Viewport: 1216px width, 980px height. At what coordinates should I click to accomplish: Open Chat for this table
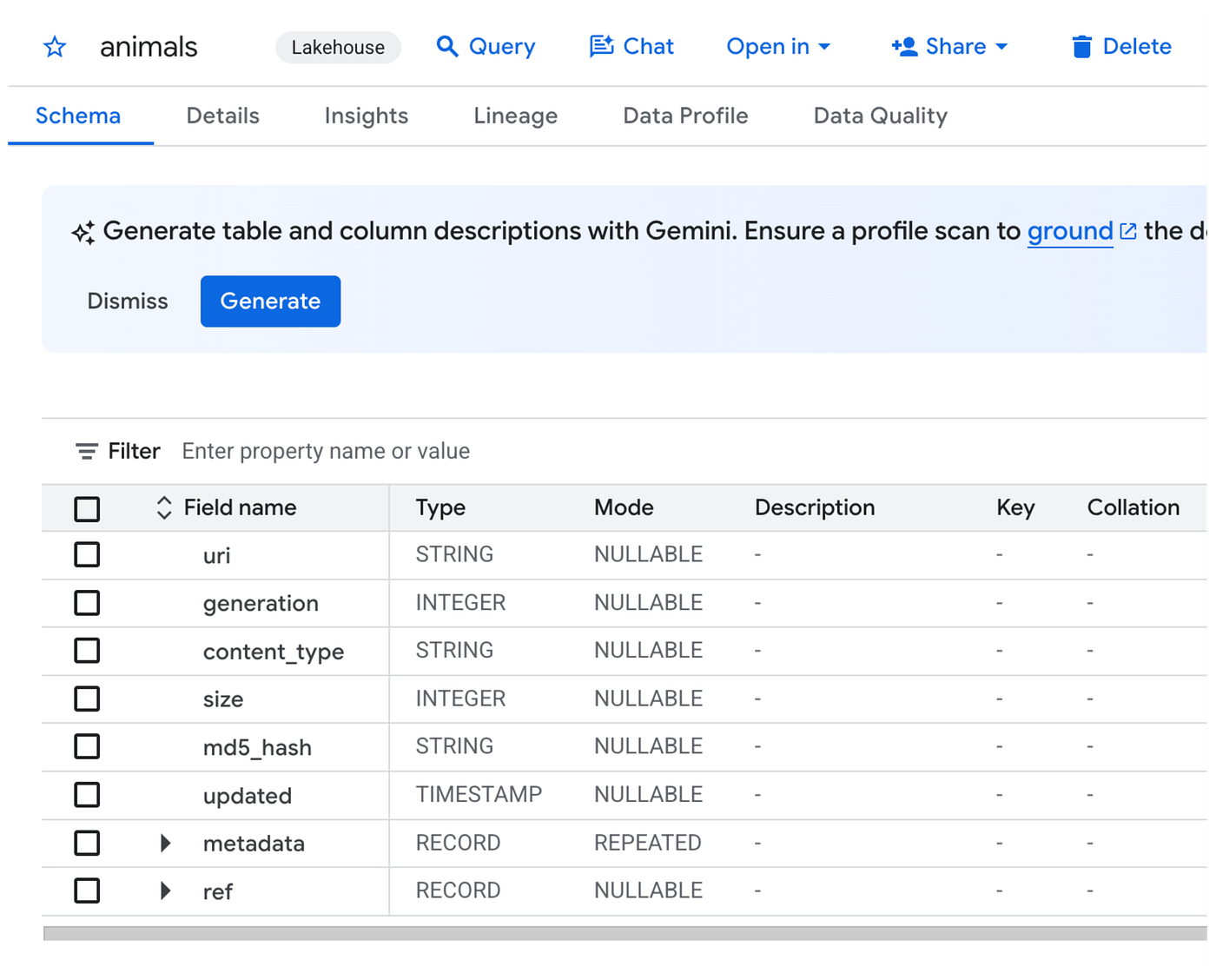pos(631,46)
